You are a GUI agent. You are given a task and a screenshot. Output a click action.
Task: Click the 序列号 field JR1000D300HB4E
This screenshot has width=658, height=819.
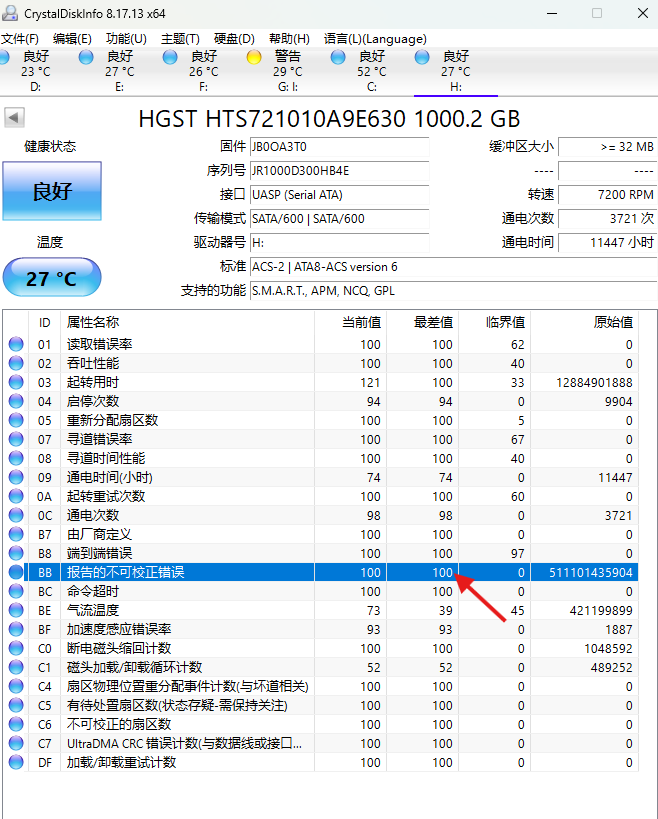tap(339, 171)
